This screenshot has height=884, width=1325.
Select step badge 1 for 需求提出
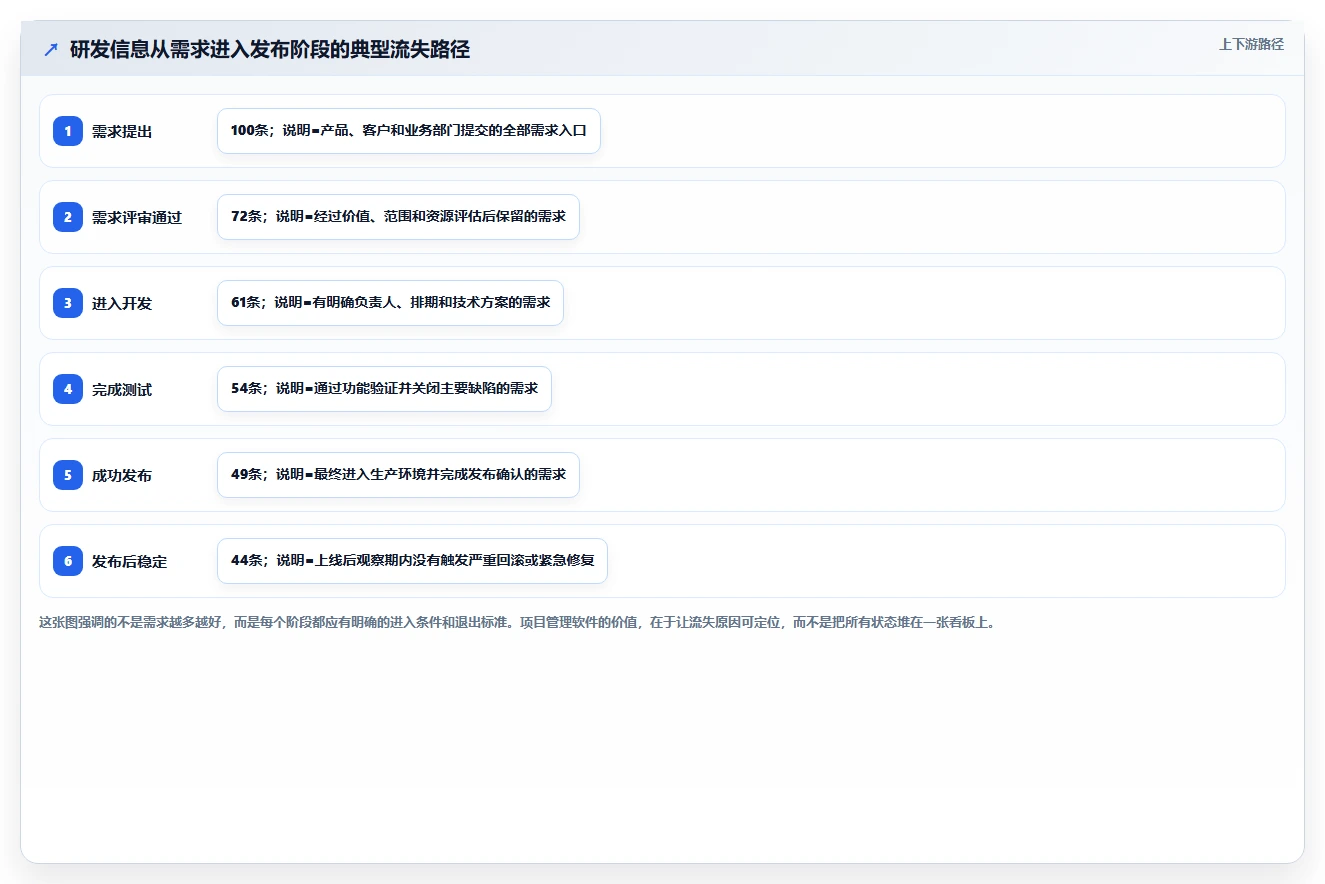tap(68, 131)
